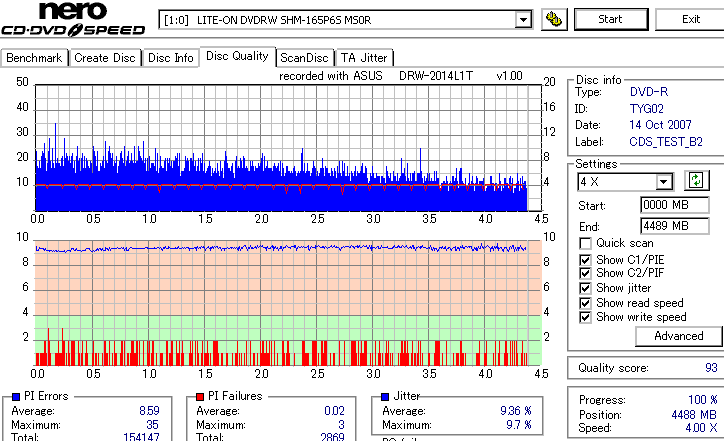724x441 pixels.
Task: Click the Quality score value 93
Action: pos(711,368)
